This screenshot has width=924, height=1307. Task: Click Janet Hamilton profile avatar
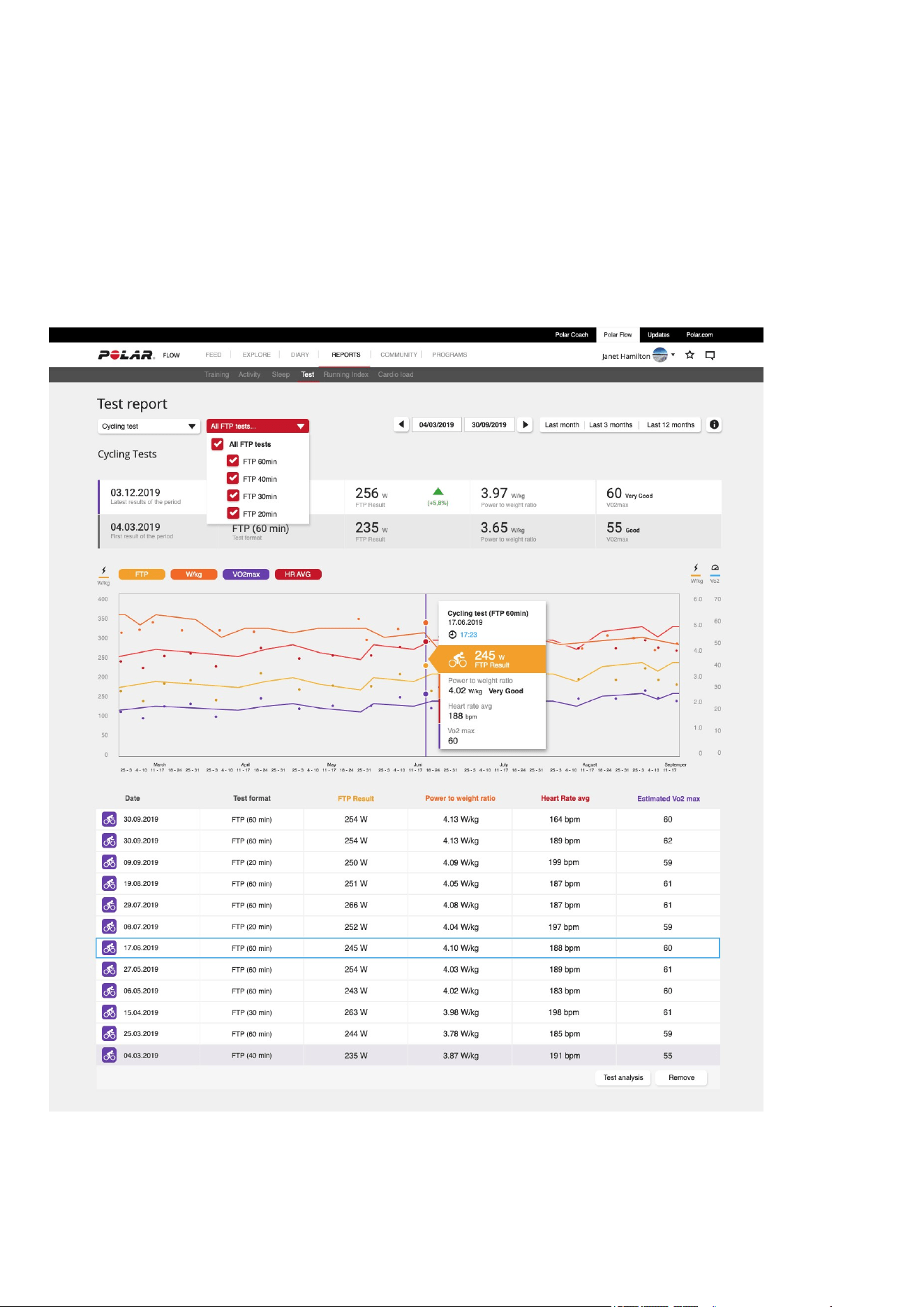(660, 355)
